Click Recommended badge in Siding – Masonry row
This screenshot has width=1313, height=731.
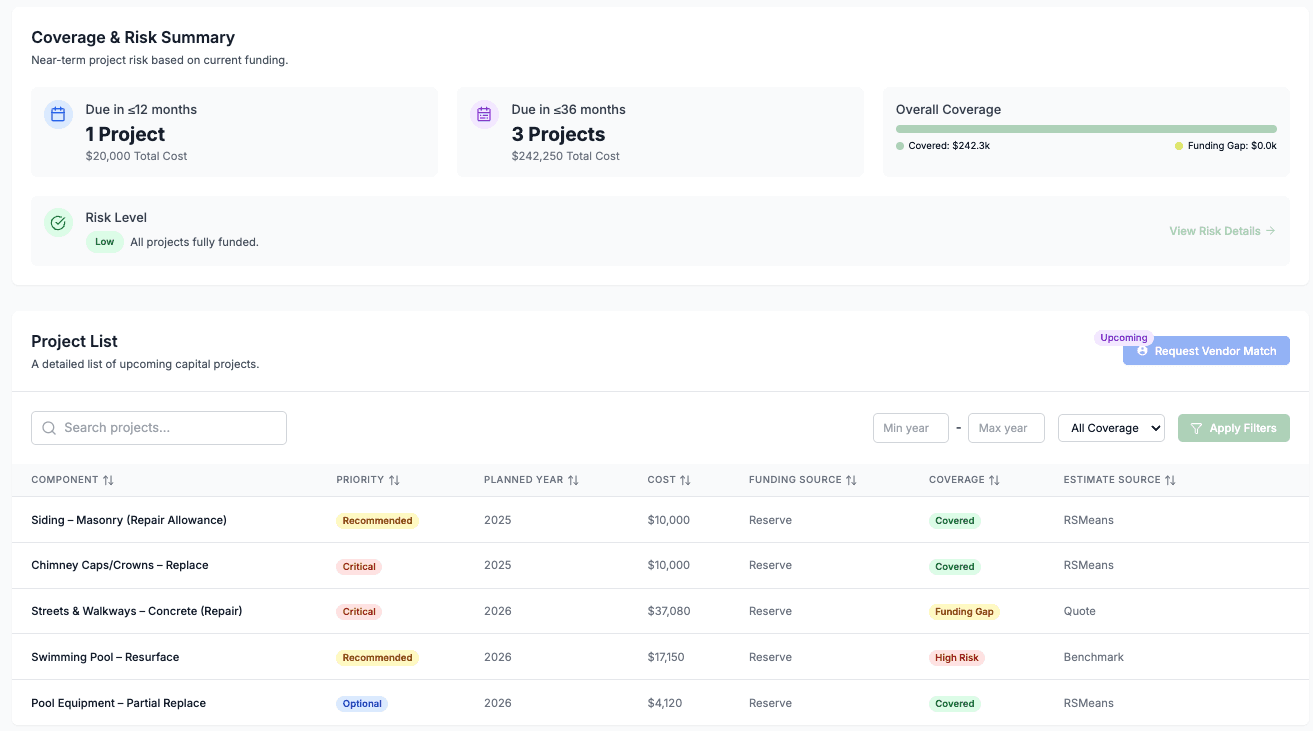377,521
